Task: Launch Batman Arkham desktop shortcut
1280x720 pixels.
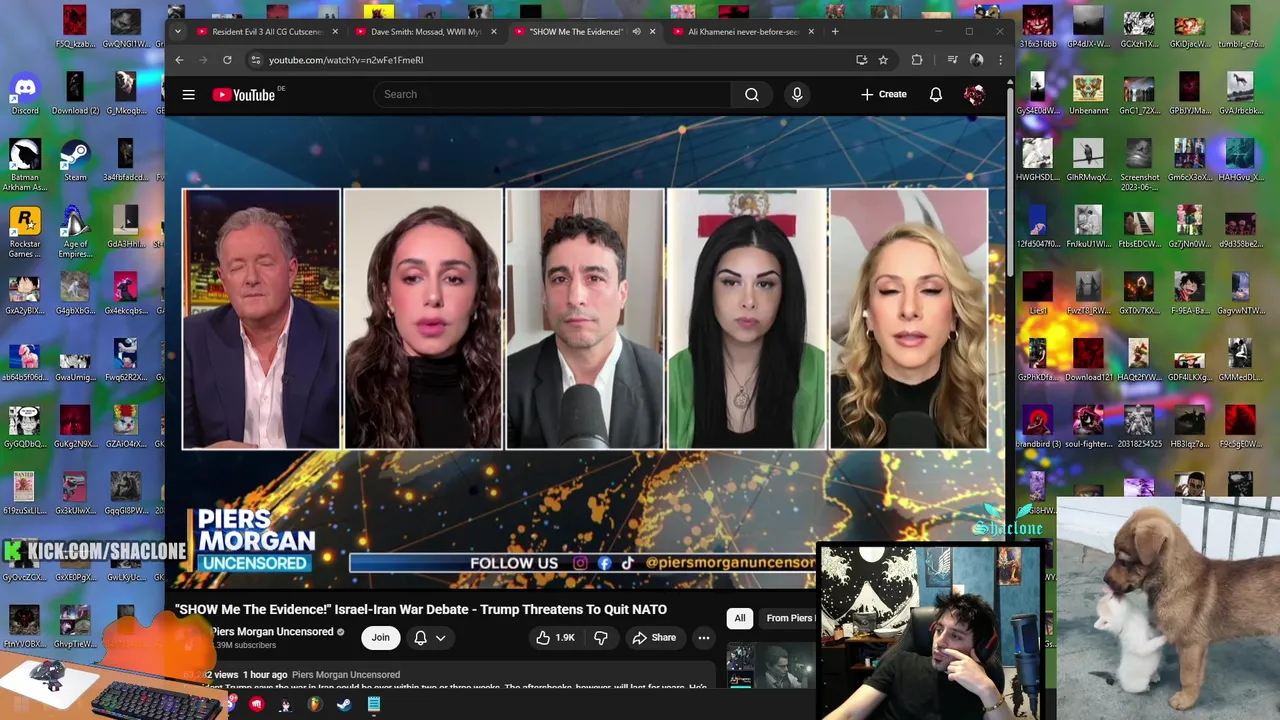Action: click(25, 165)
